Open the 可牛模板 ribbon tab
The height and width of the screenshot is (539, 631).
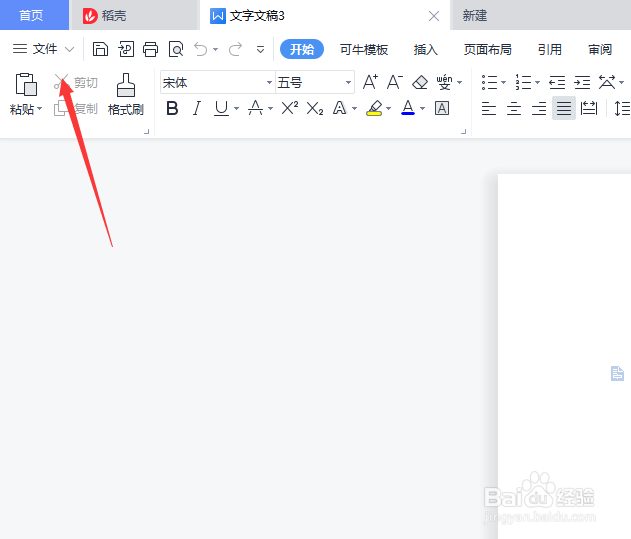click(x=364, y=50)
